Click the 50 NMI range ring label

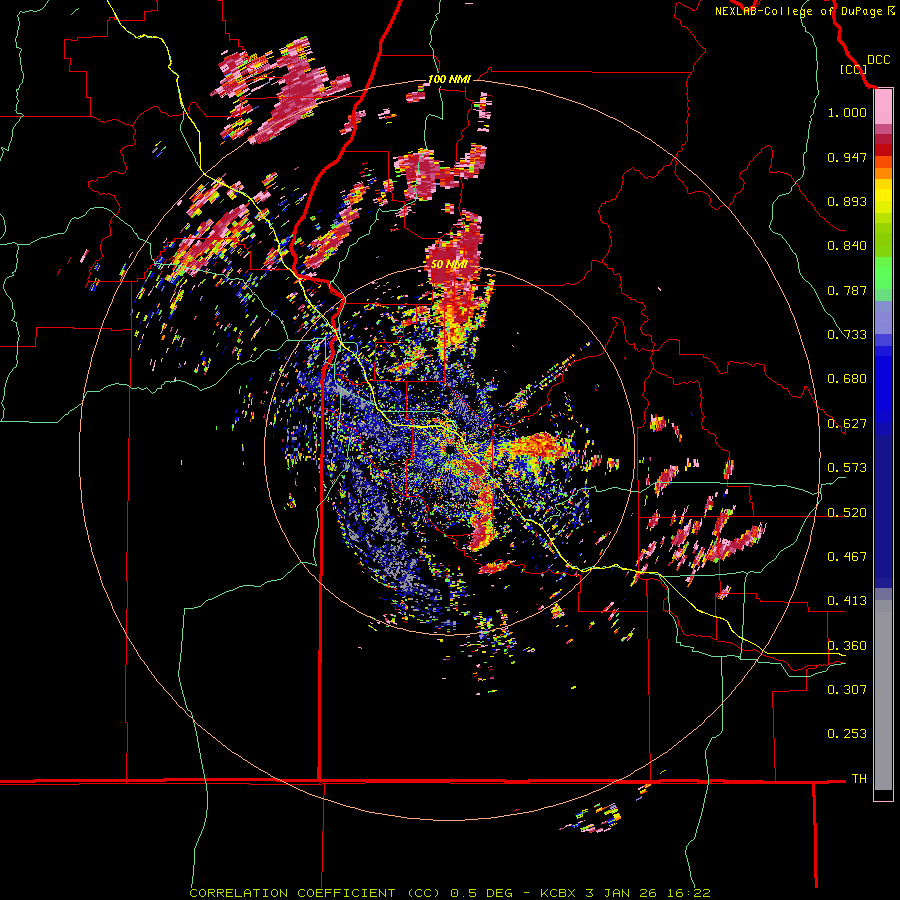pos(449,264)
